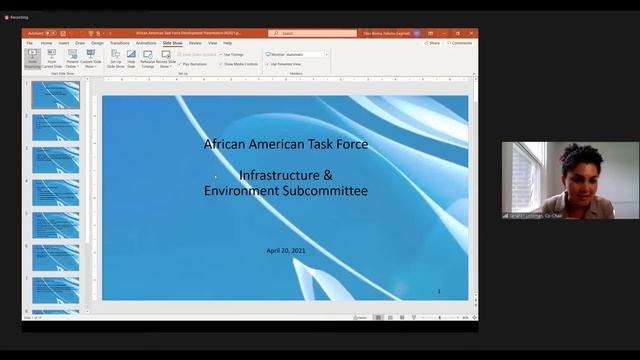The image size is (640, 360).
Task: Open Record Slide Show dropdown
Action: coord(166,59)
